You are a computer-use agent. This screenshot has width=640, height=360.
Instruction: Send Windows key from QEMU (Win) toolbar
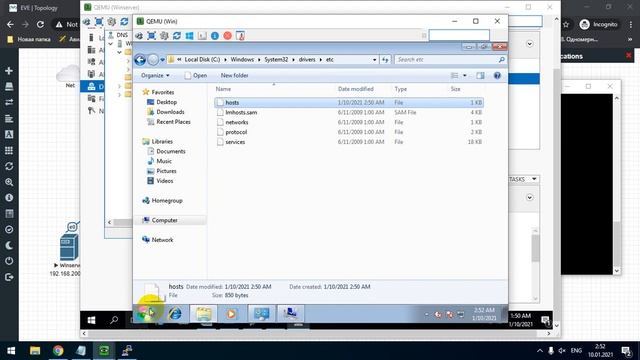coord(189,36)
